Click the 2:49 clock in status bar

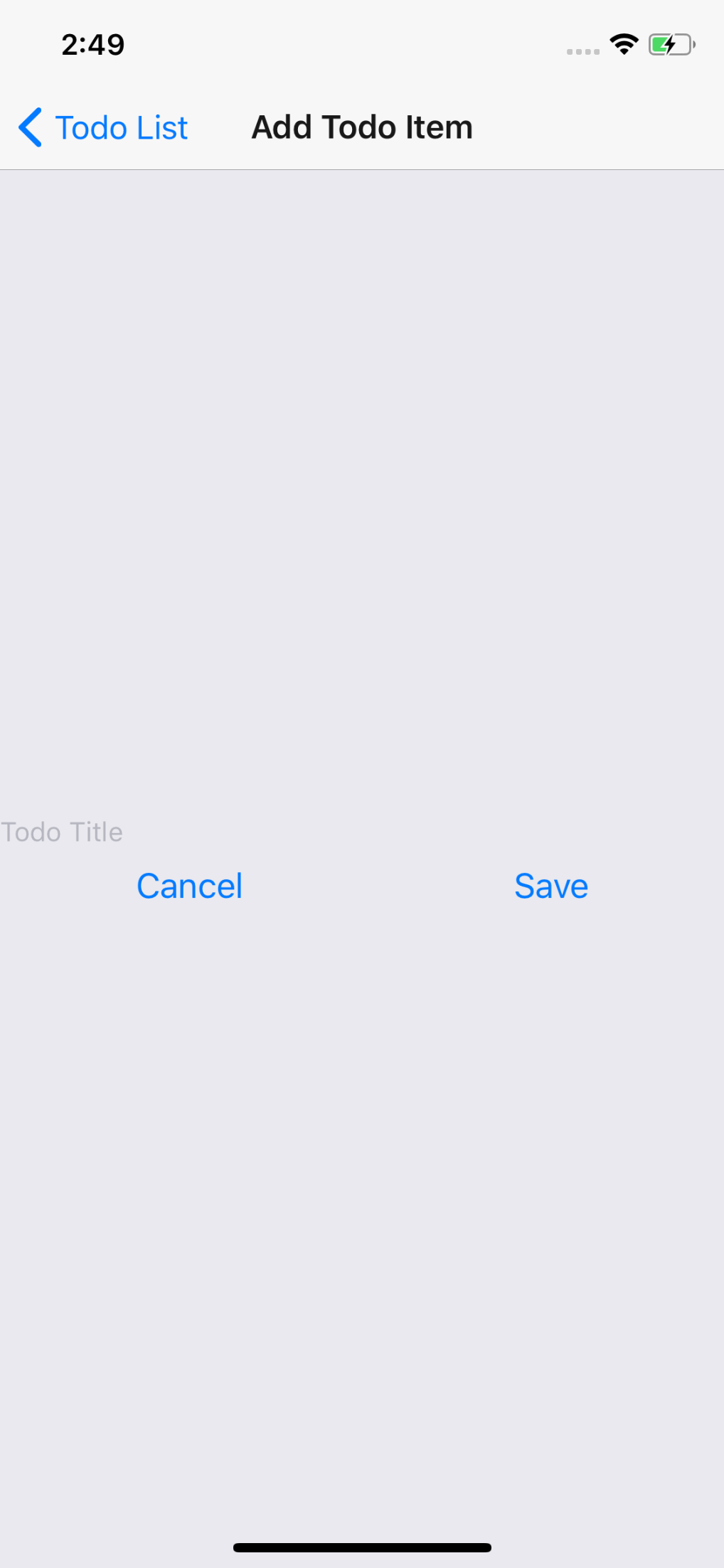(93, 45)
